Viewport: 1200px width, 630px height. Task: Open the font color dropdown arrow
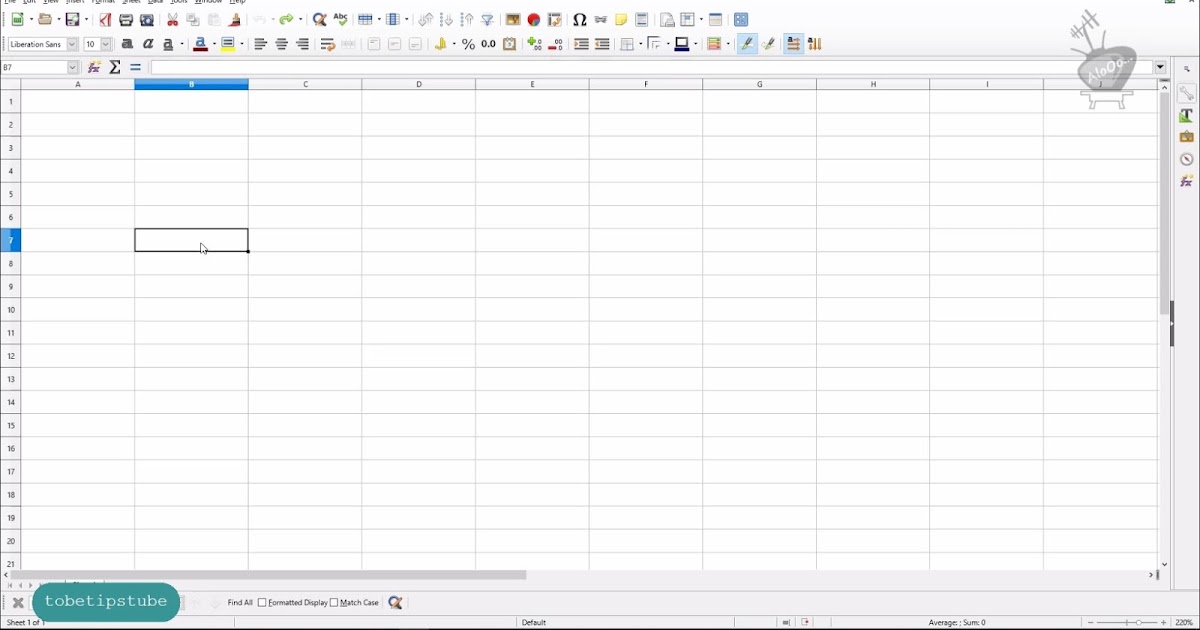[214, 44]
